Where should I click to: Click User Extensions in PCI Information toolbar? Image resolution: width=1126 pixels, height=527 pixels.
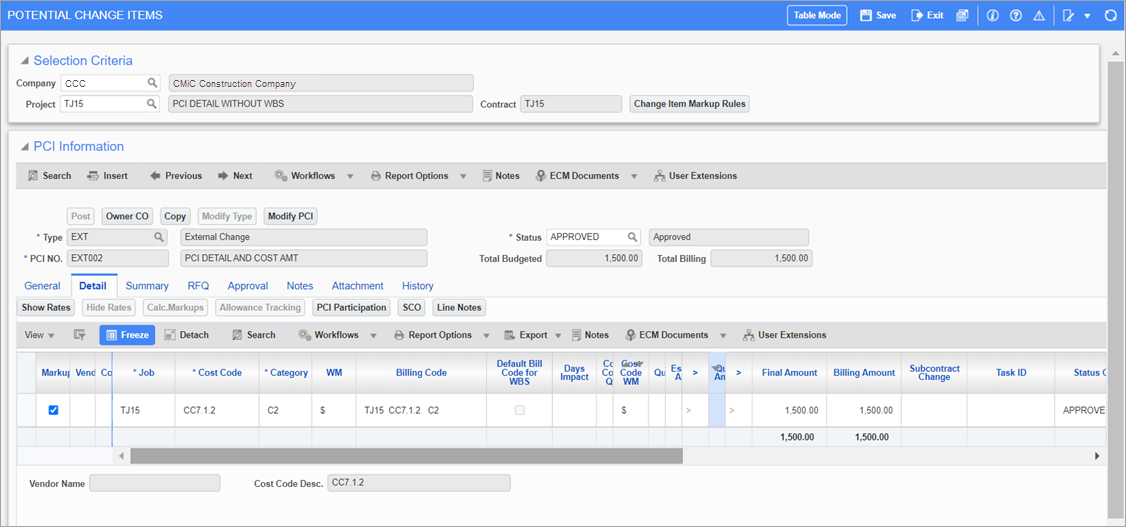[x=695, y=175]
